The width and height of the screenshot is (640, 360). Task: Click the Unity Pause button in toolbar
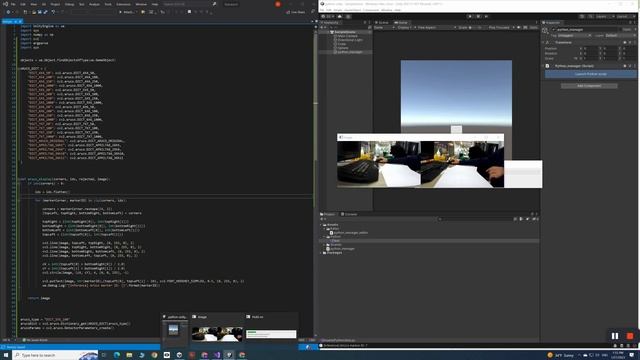click(x=478, y=16)
